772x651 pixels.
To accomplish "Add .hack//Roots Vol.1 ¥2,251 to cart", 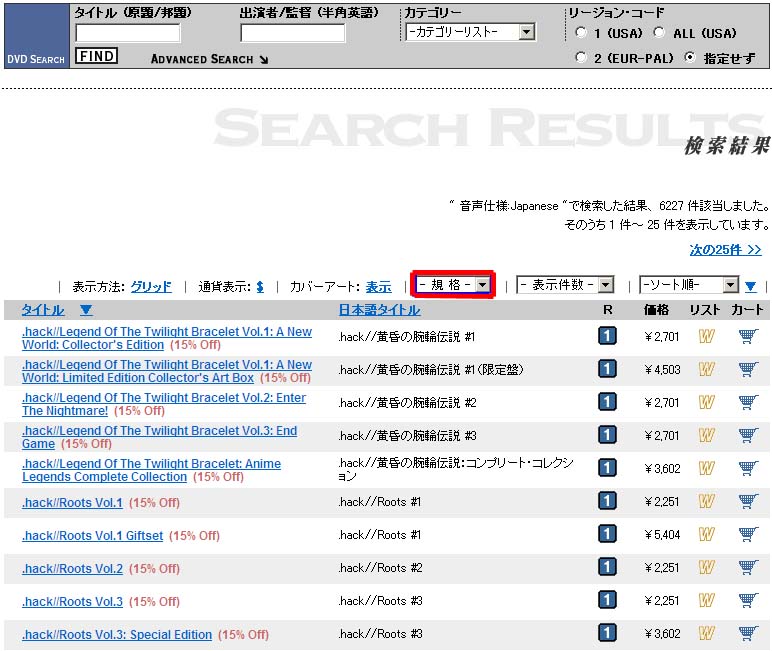I will [x=748, y=501].
